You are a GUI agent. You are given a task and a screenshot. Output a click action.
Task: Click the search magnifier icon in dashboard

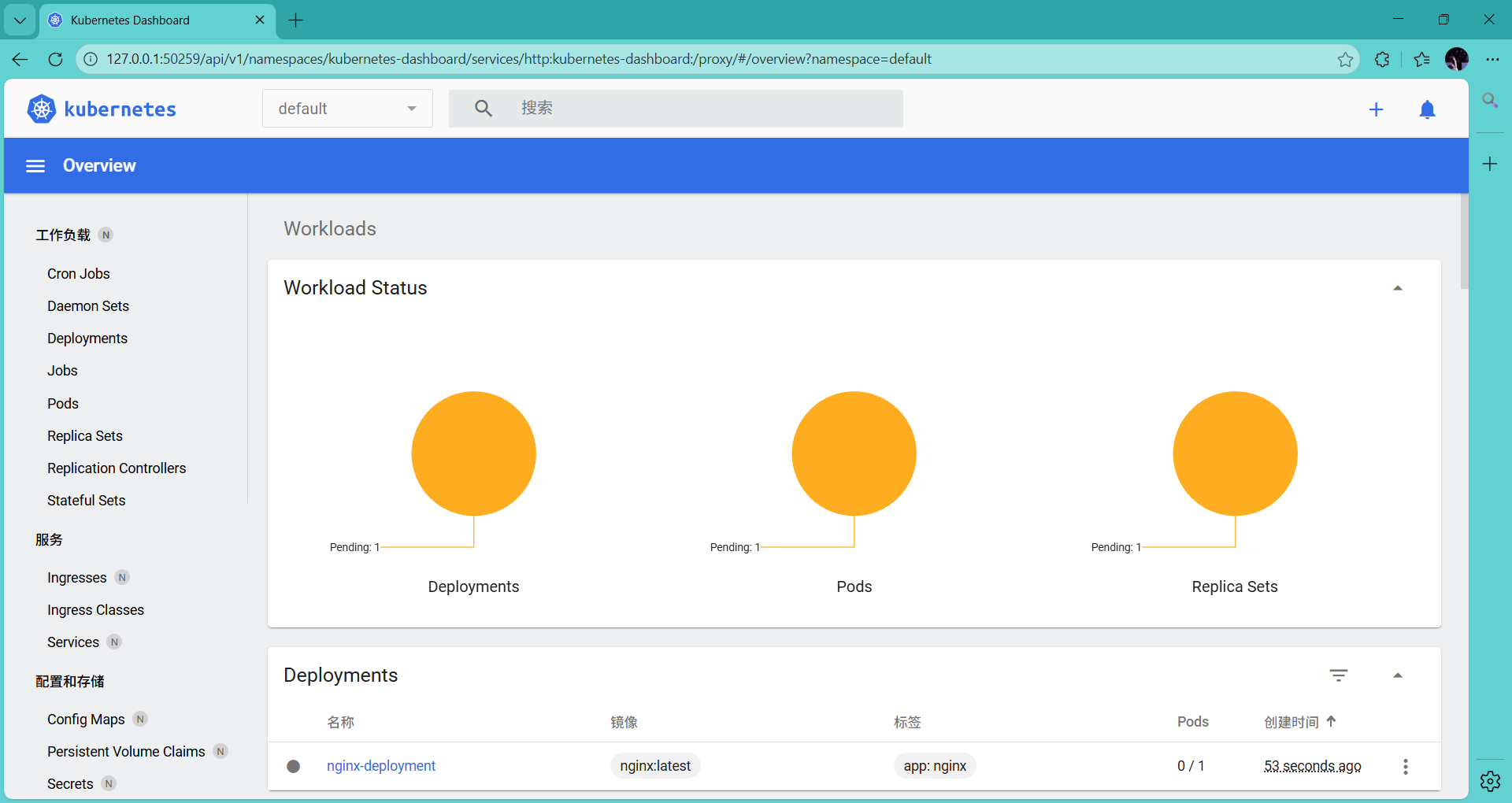pos(484,109)
